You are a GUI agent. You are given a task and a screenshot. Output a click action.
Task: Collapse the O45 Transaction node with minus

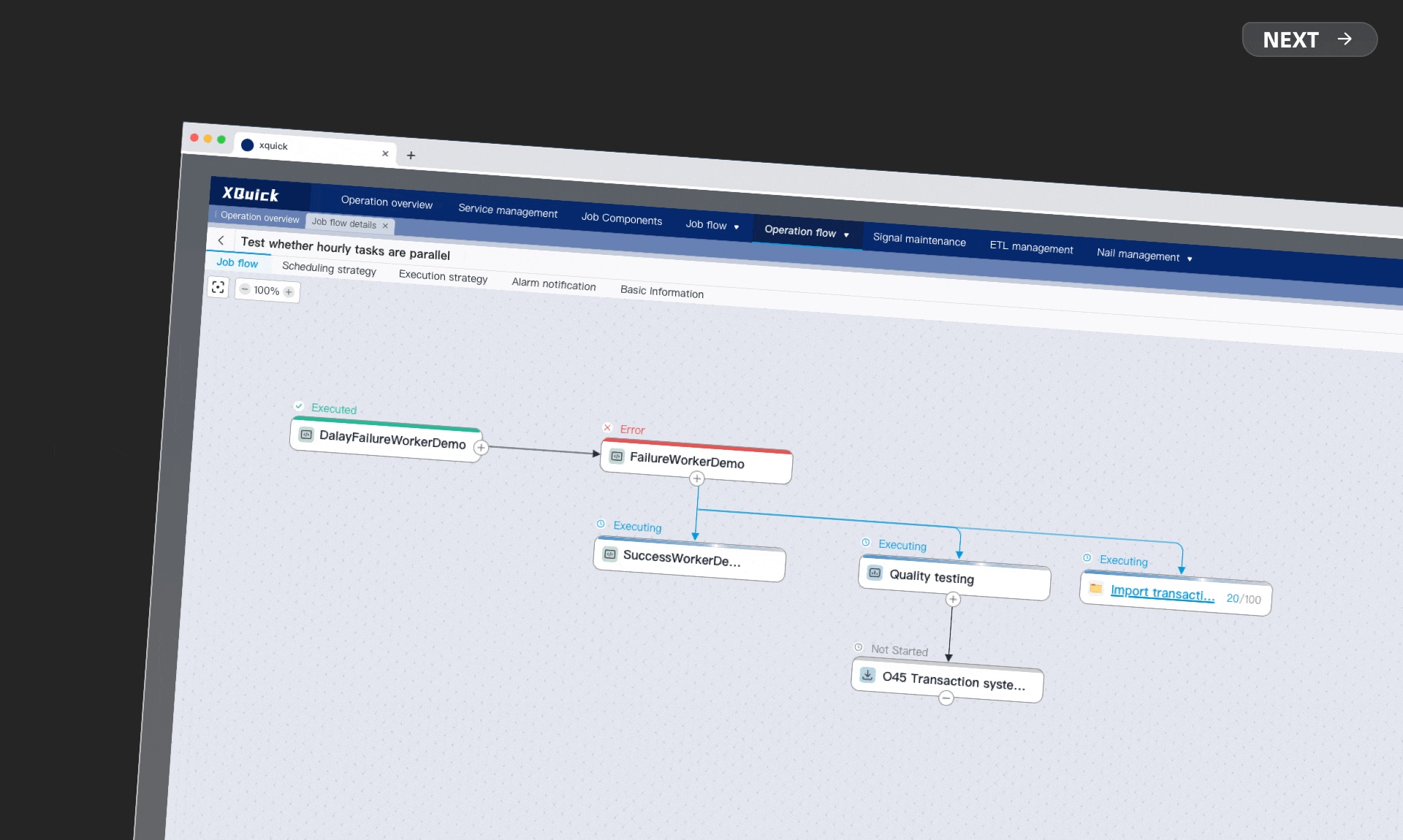coord(946,698)
